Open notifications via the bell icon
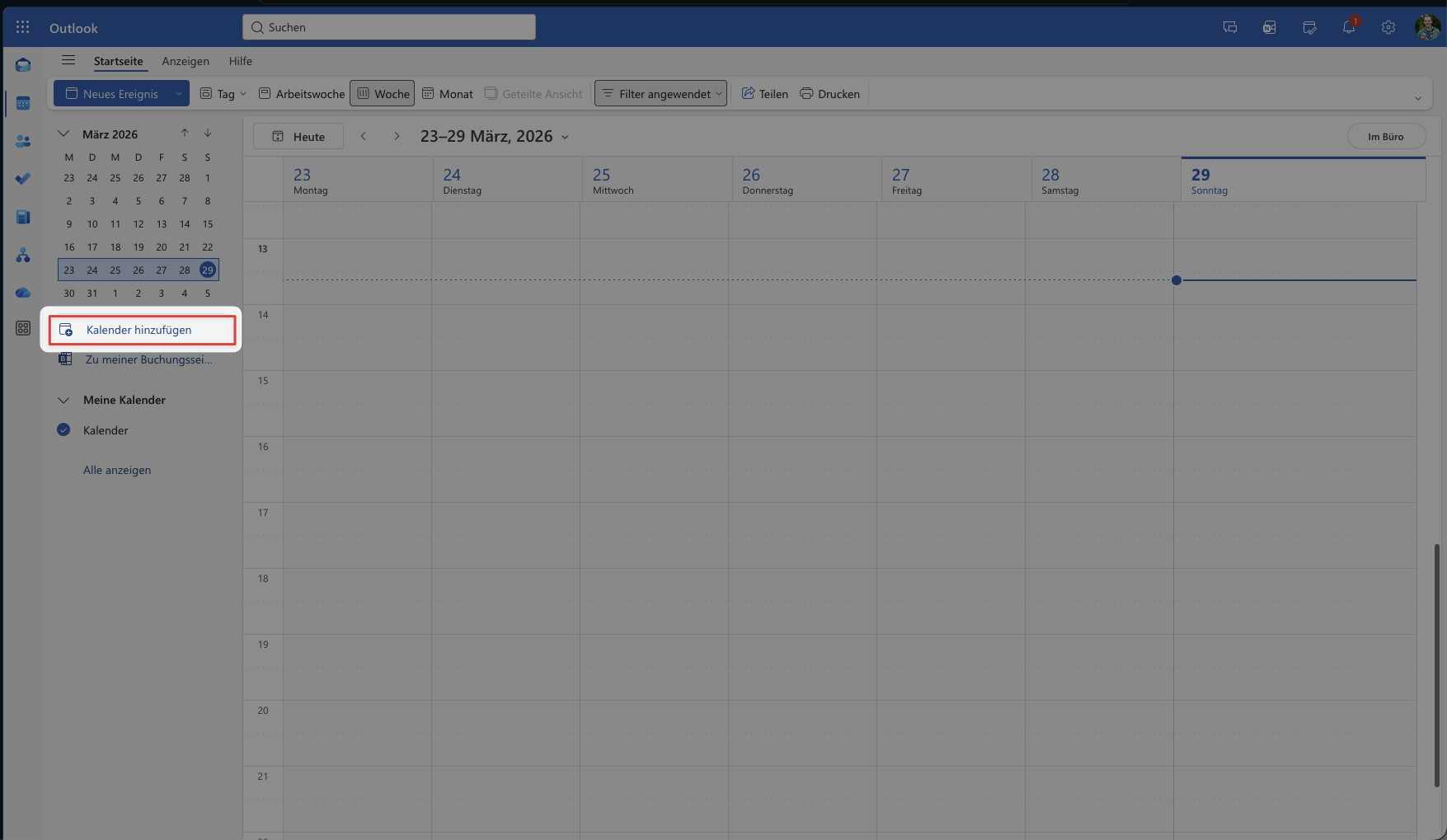The width and height of the screenshot is (1447, 840). (1349, 26)
